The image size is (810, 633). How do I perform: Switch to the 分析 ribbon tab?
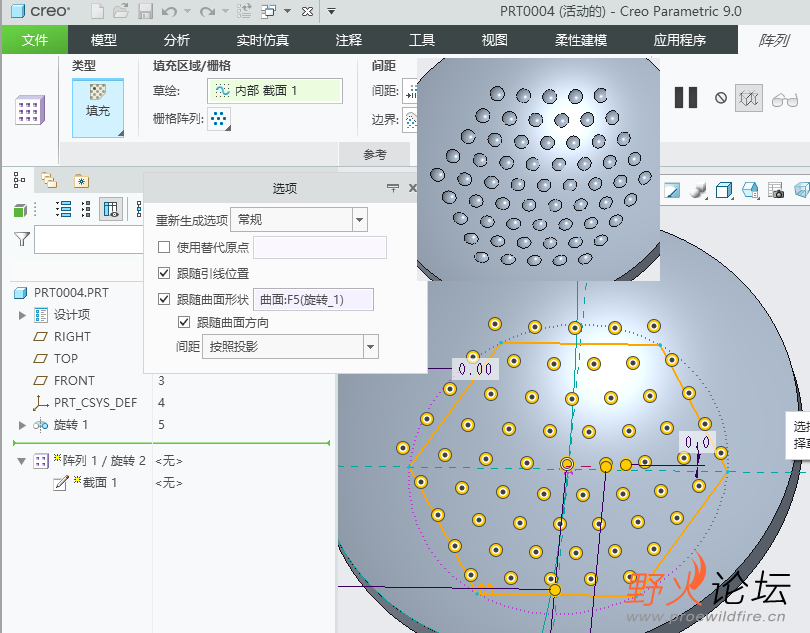tap(177, 40)
